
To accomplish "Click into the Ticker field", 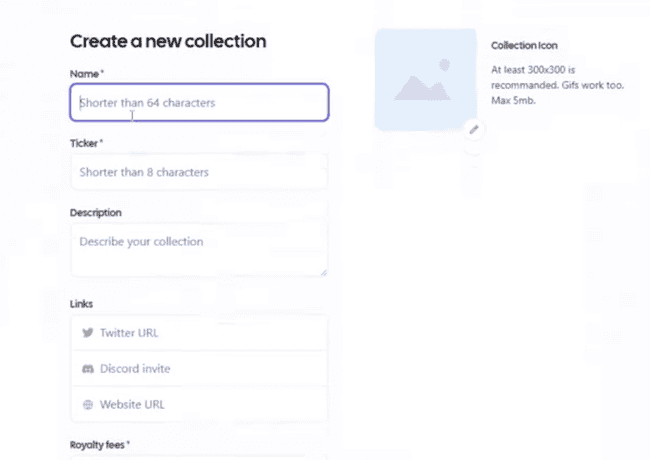I will (199, 172).
